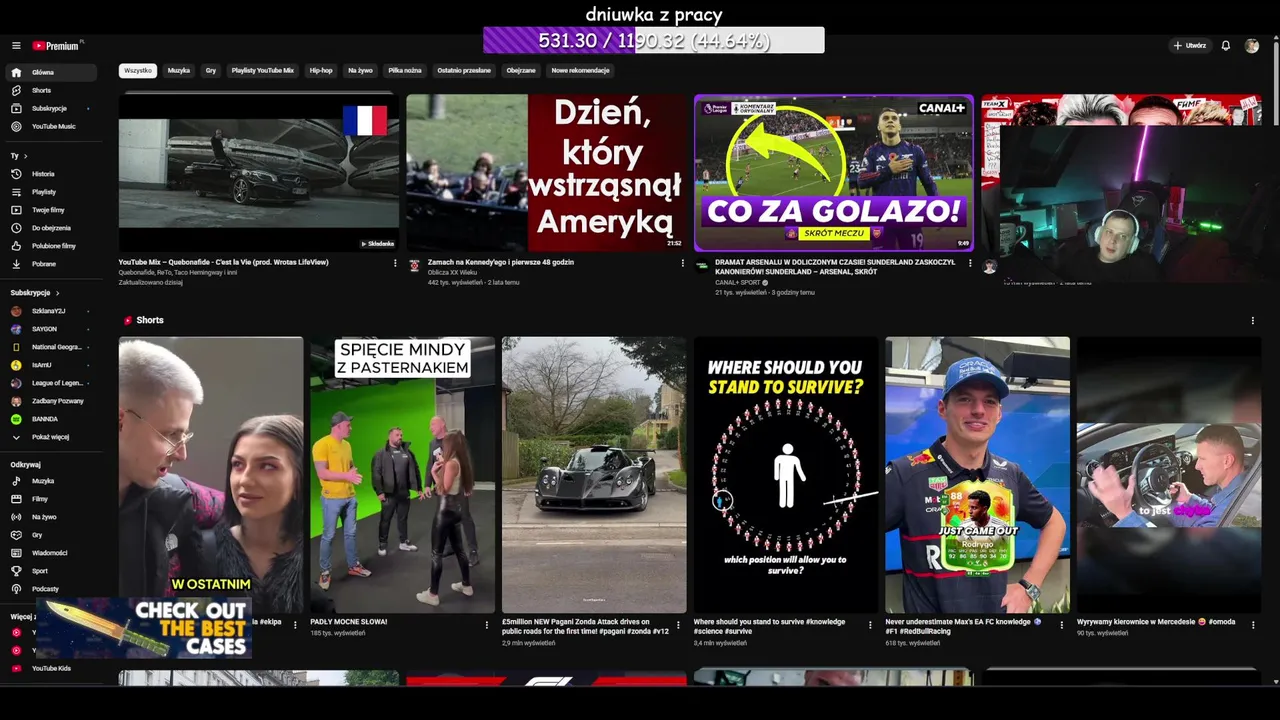Open Muzyka under Odkrywaj

52,481
